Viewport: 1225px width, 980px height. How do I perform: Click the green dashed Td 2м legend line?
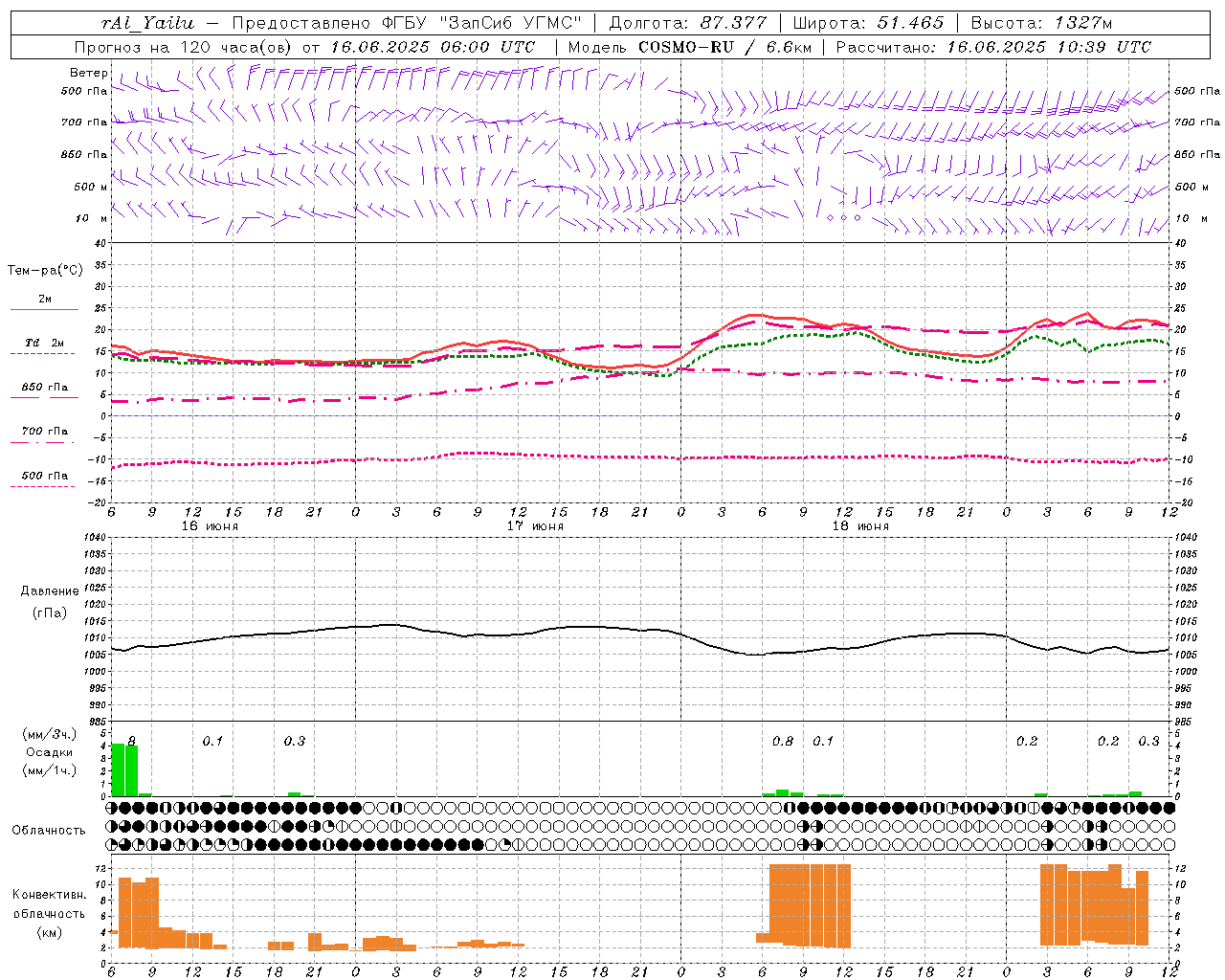tap(42, 354)
